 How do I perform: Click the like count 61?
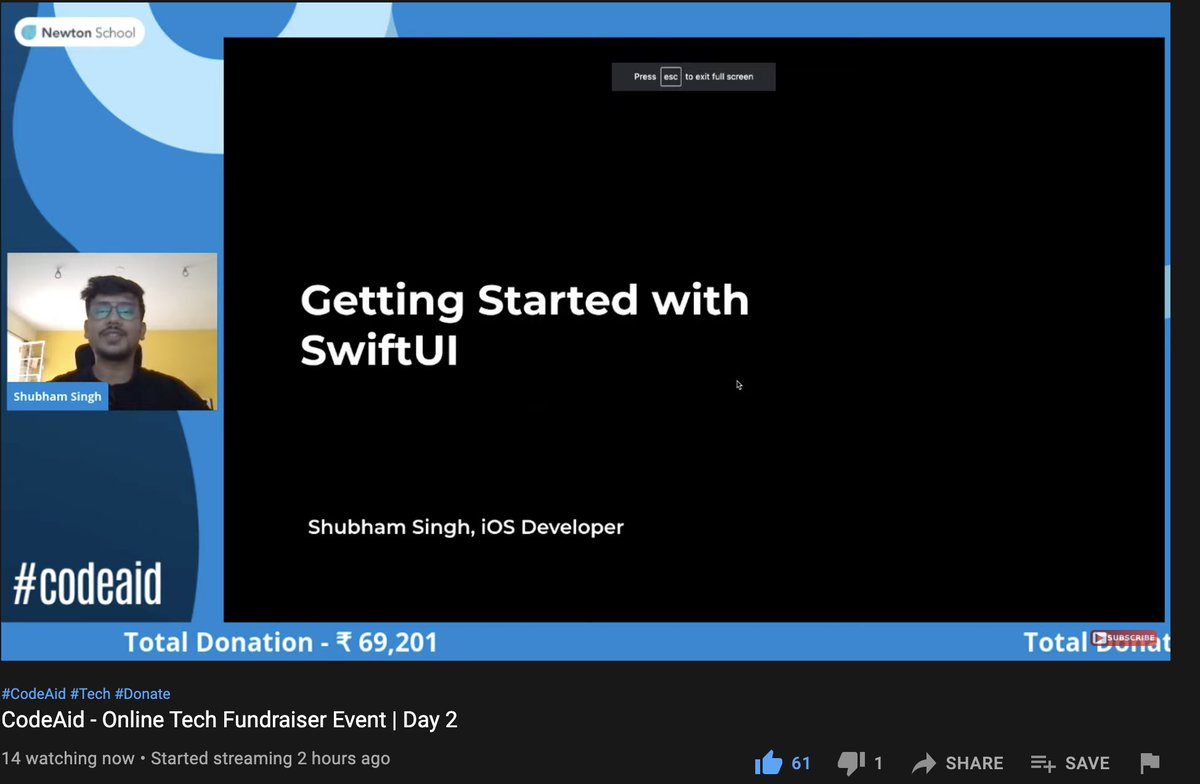pyautogui.click(x=801, y=763)
